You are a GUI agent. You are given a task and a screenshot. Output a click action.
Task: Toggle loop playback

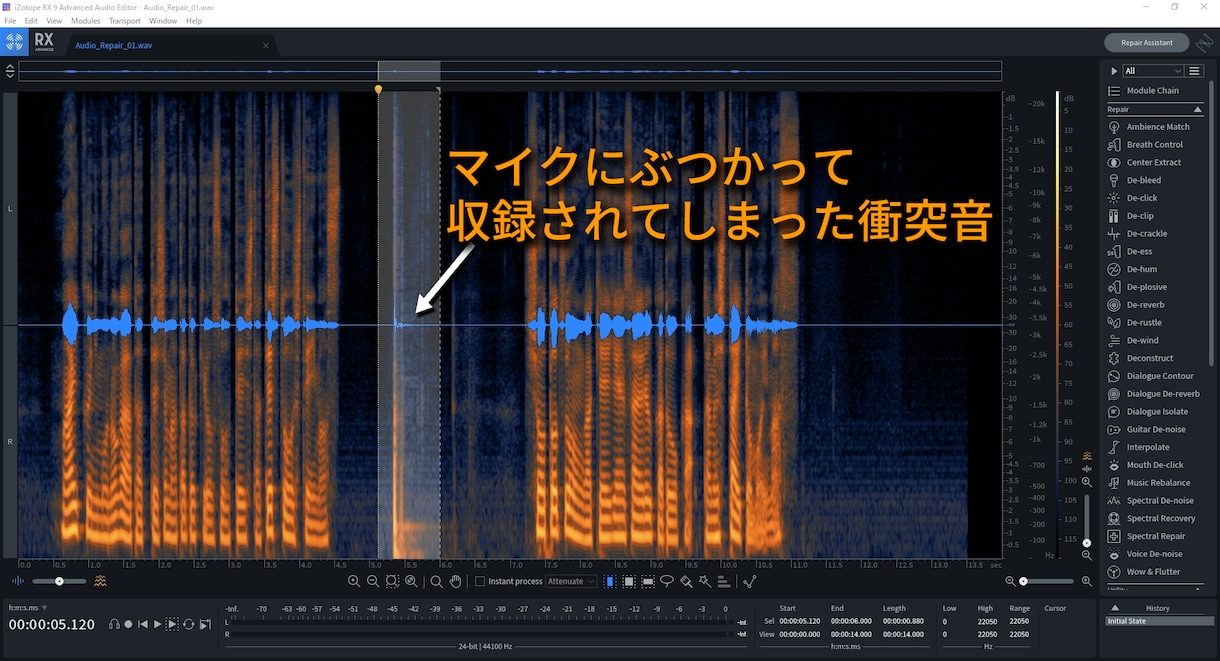click(188, 624)
